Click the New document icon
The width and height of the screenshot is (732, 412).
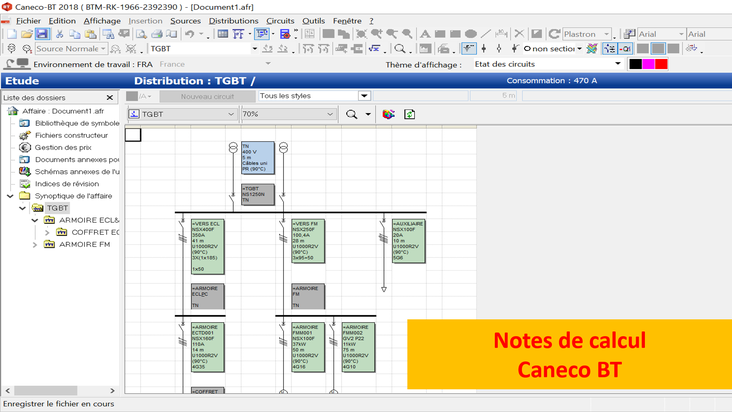tap(12, 34)
